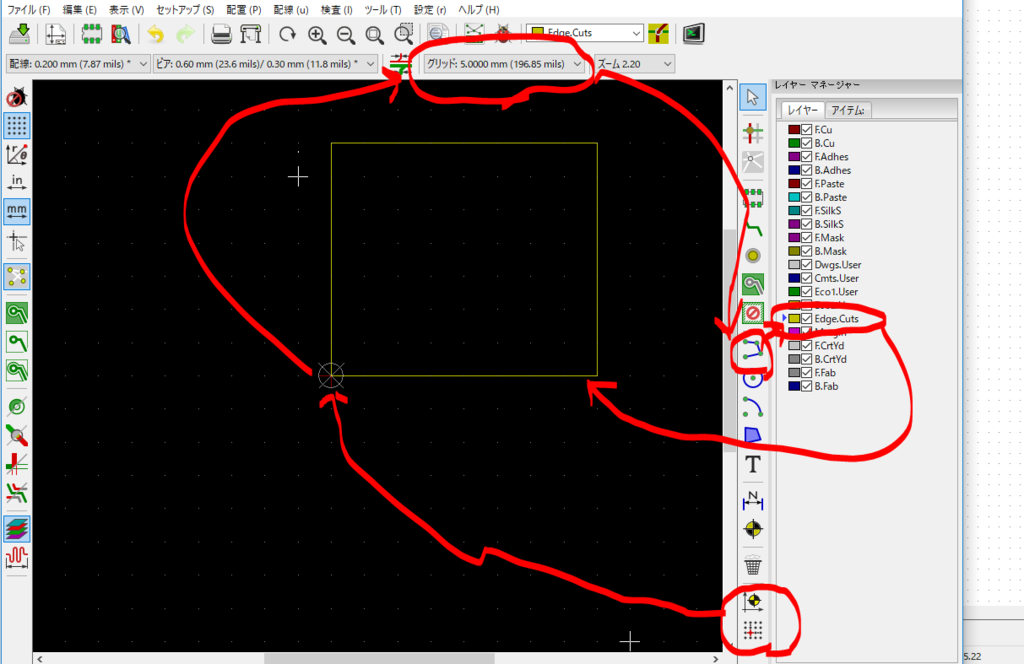Screen dimensions: 1024x664
Task: Open the footprint editor icon
Action: pos(91,33)
